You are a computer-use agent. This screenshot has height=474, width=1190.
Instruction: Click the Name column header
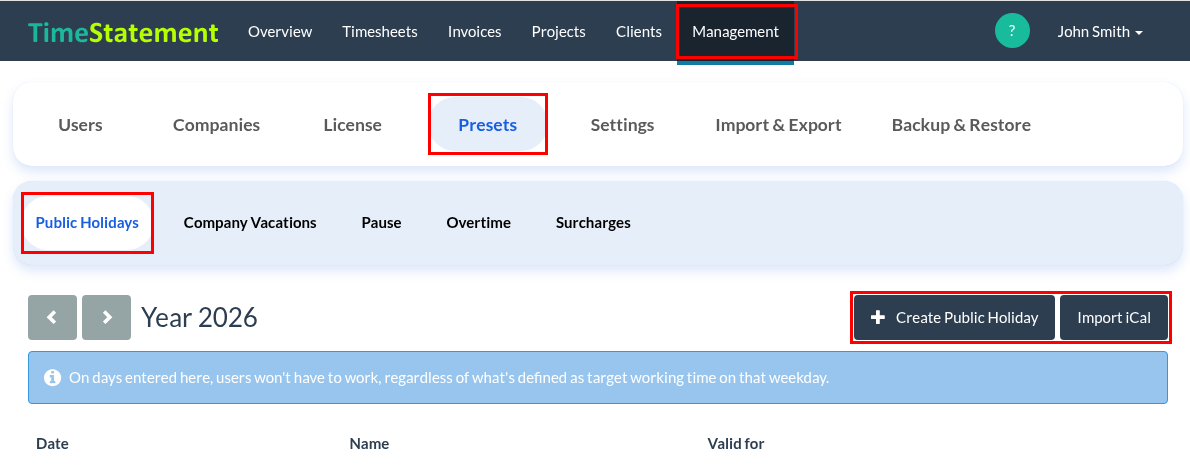pyautogui.click(x=369, y=444)
